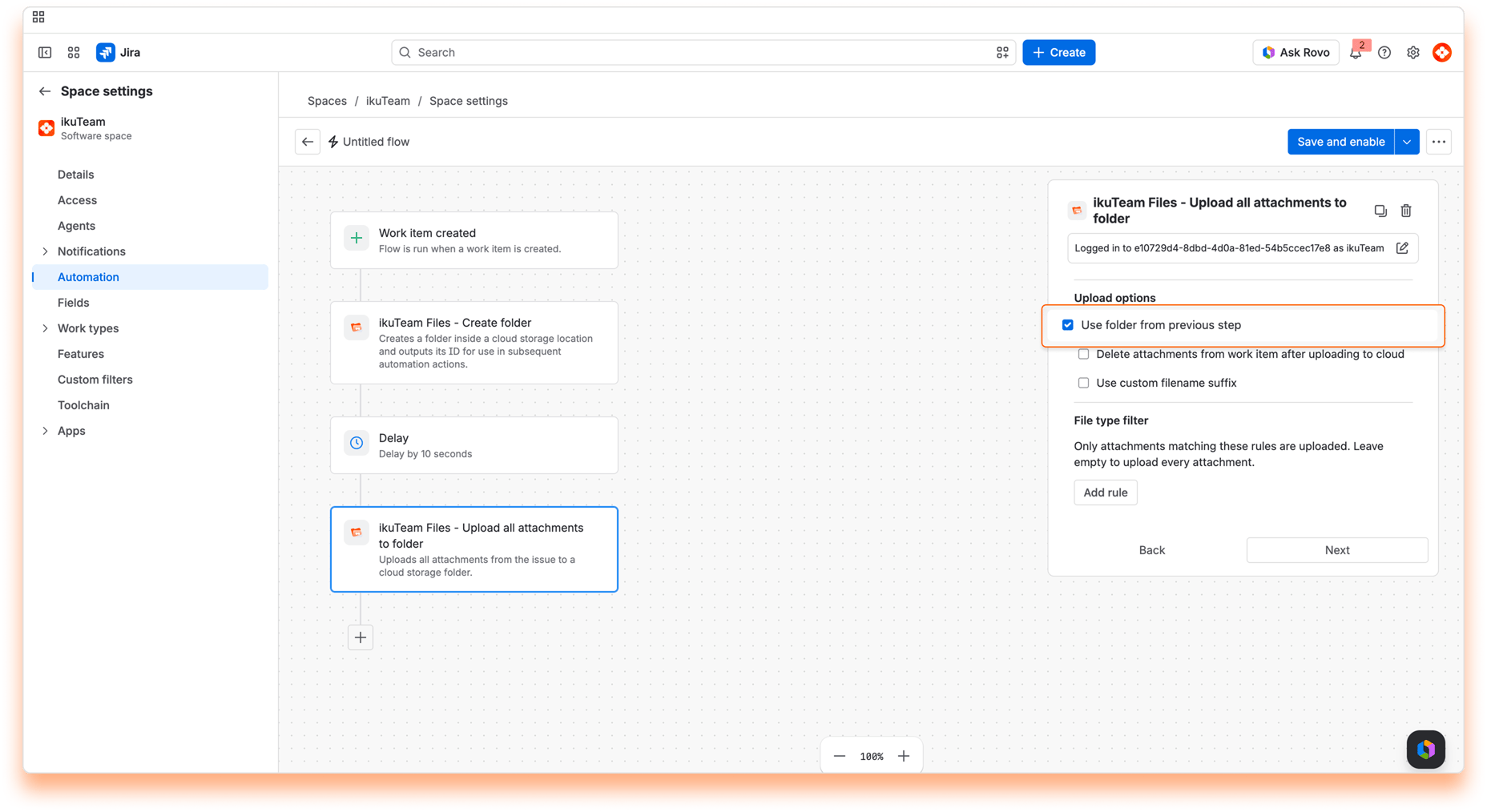Open Space settings breadcrumb link

click(469, 101)
